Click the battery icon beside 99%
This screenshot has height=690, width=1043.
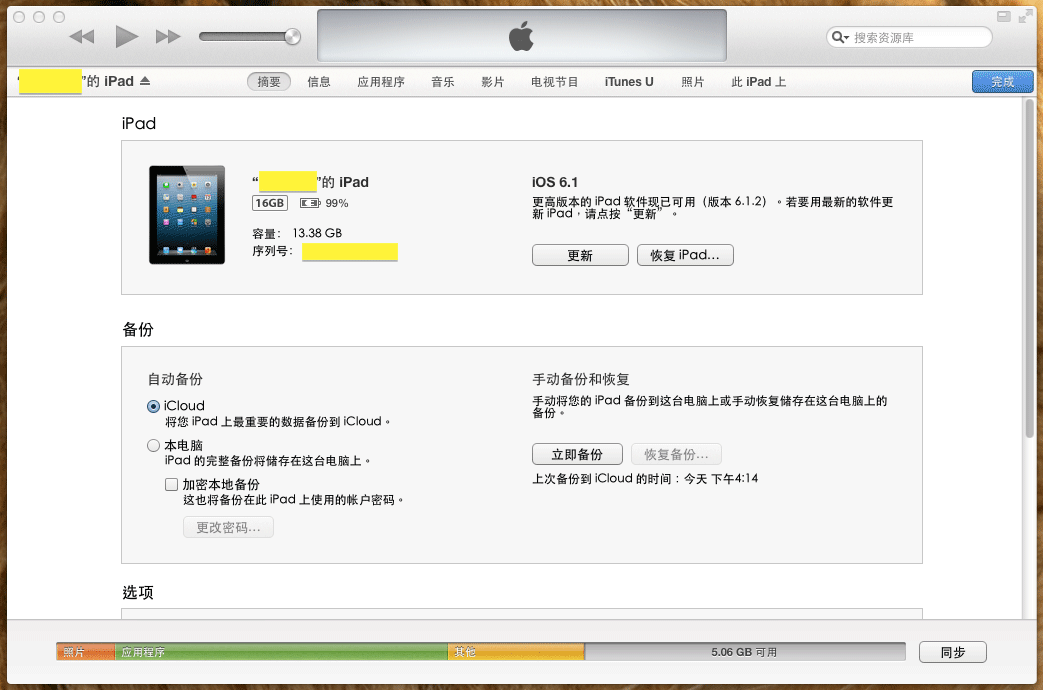[310, 203]
